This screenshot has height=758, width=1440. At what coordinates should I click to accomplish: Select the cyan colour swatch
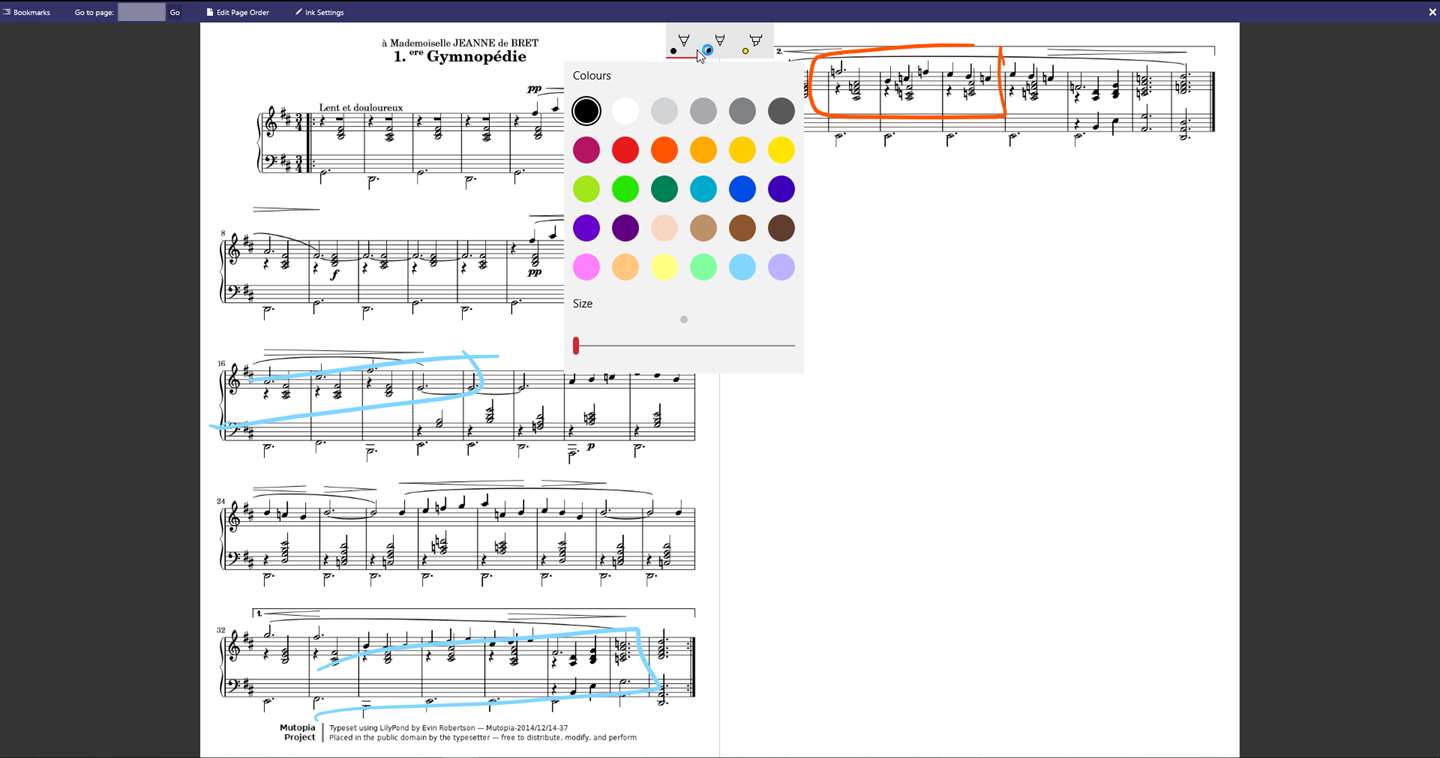tap(704, 189)
